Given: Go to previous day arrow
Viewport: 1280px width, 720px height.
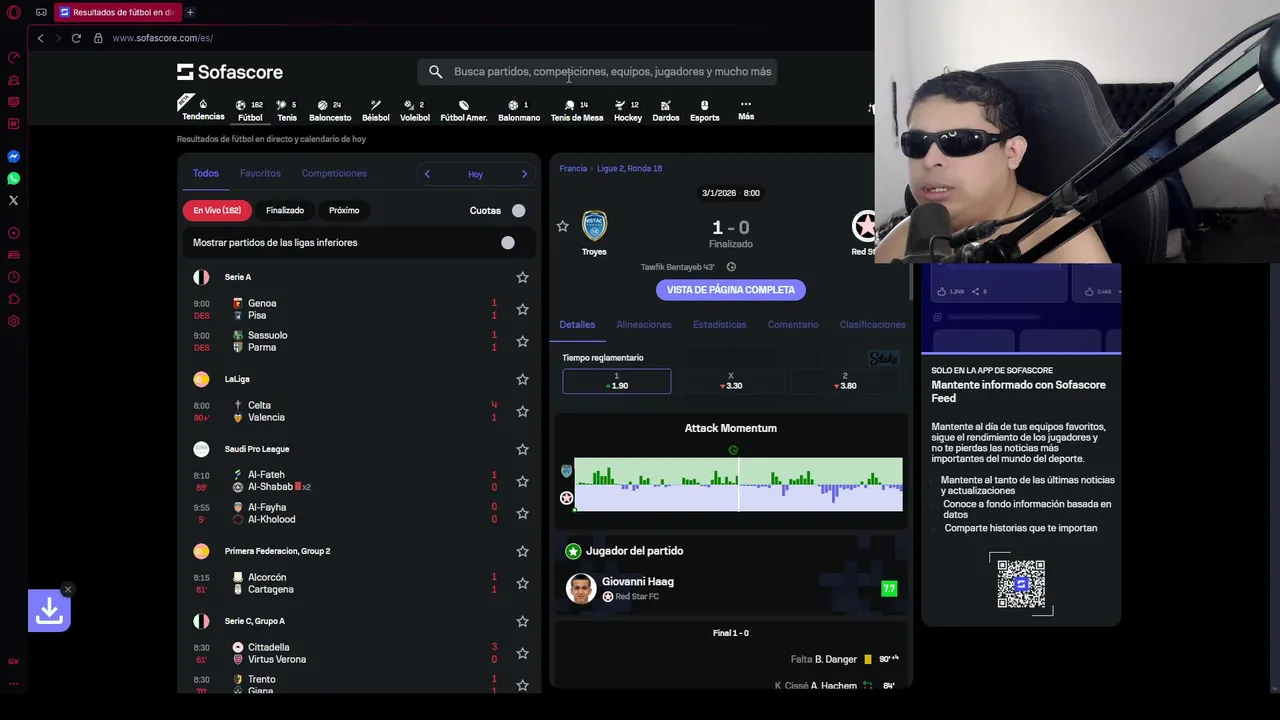Looking at the screenshot, I should 427,174.
